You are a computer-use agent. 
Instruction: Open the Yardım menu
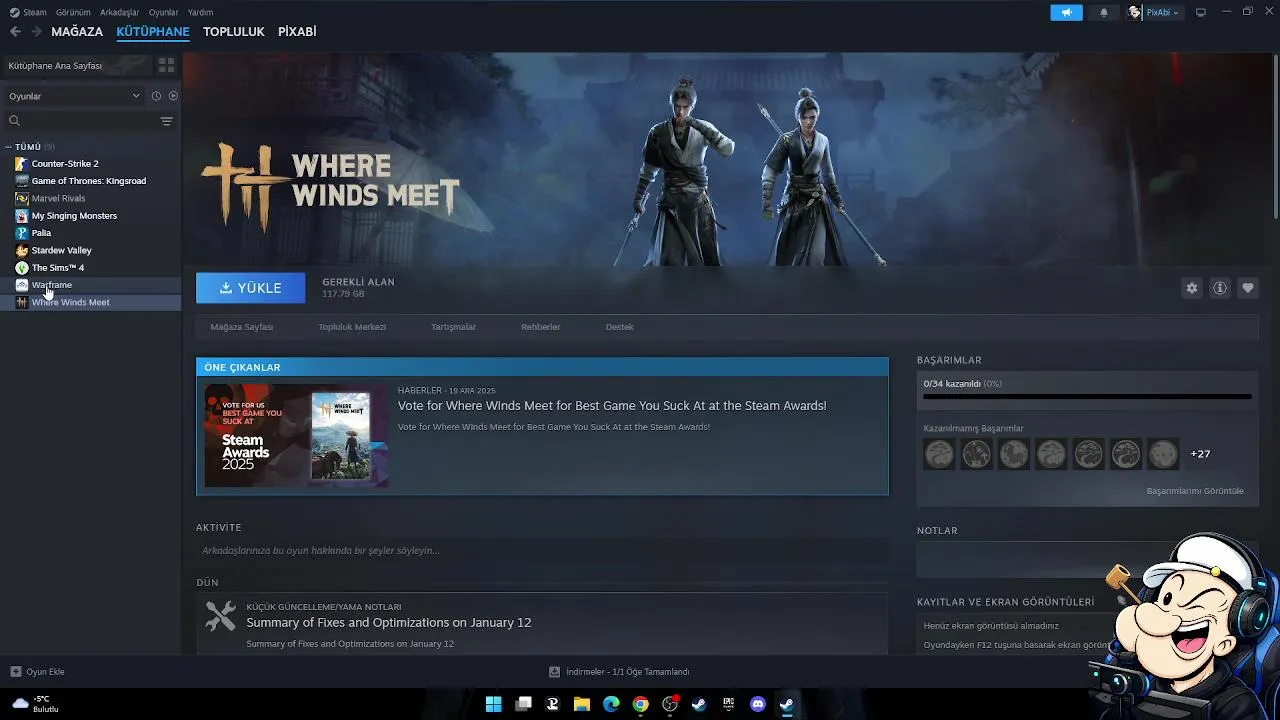pos(200,12)
